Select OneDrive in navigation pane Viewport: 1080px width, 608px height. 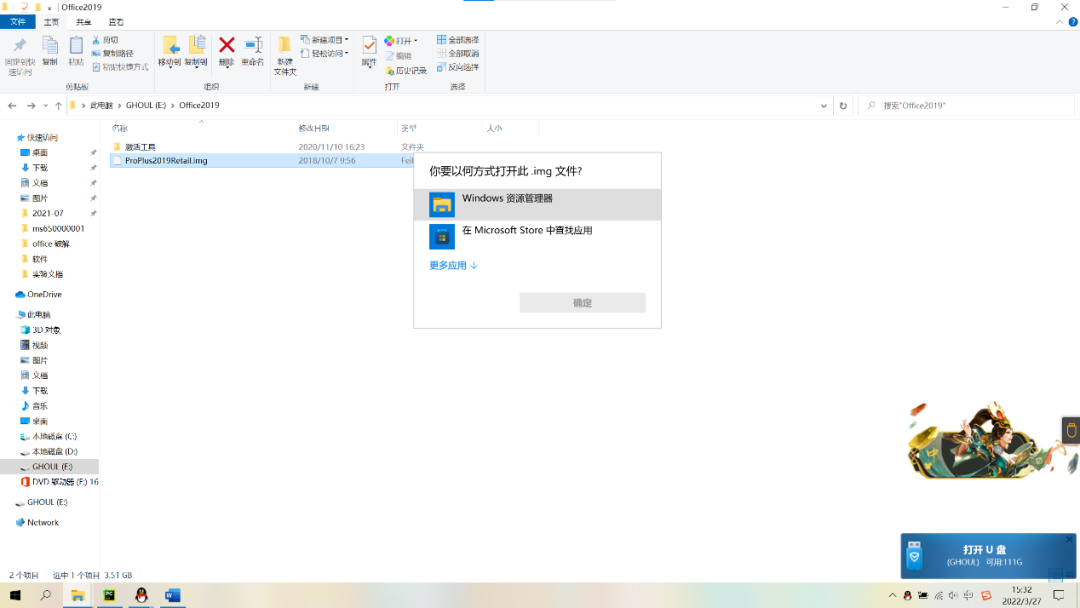coord(44,294)
